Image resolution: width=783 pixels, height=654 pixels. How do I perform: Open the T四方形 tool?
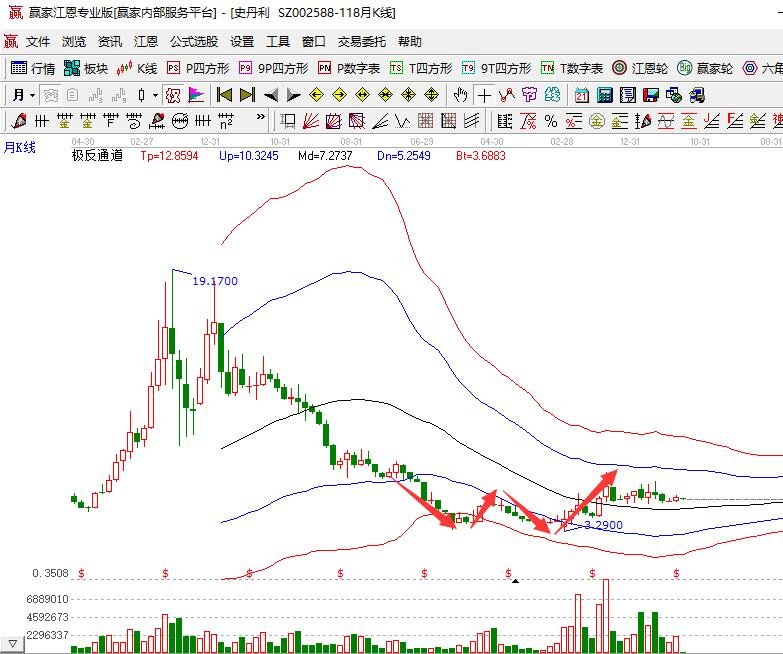click(421, 68)
